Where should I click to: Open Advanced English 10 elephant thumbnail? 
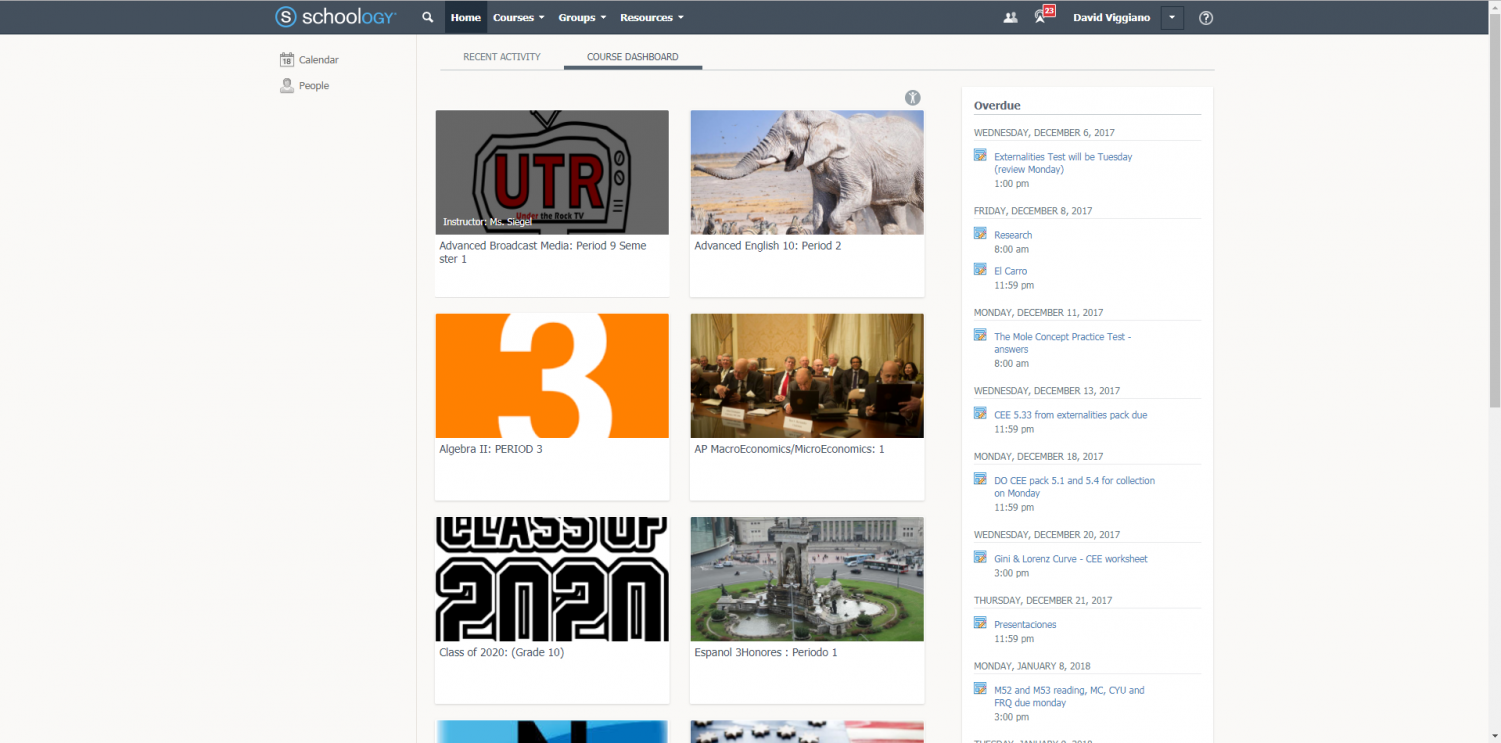pos(807,172)
